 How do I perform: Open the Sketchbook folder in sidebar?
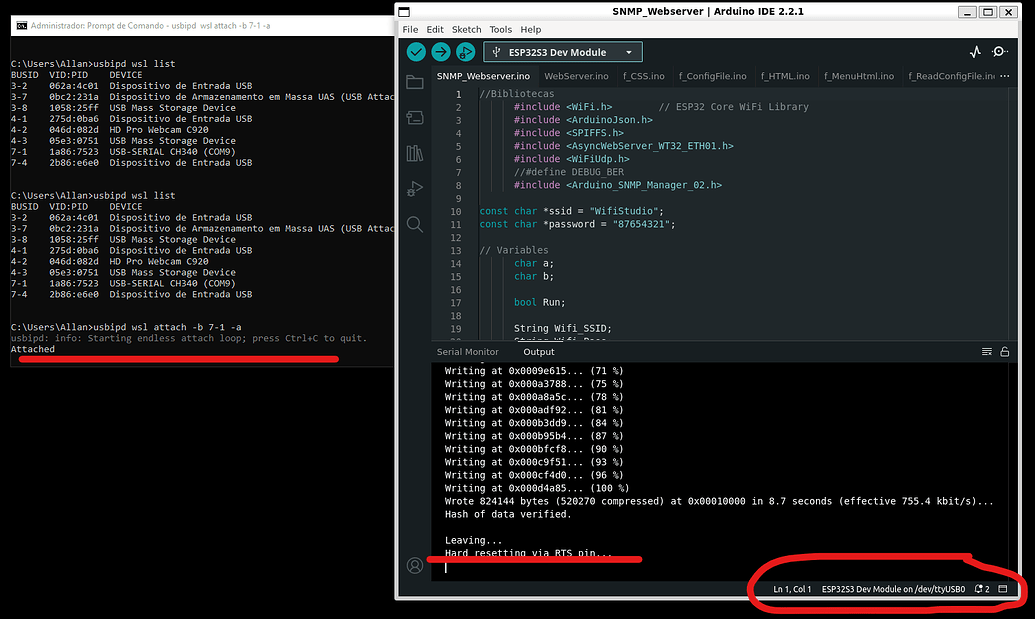415,83
